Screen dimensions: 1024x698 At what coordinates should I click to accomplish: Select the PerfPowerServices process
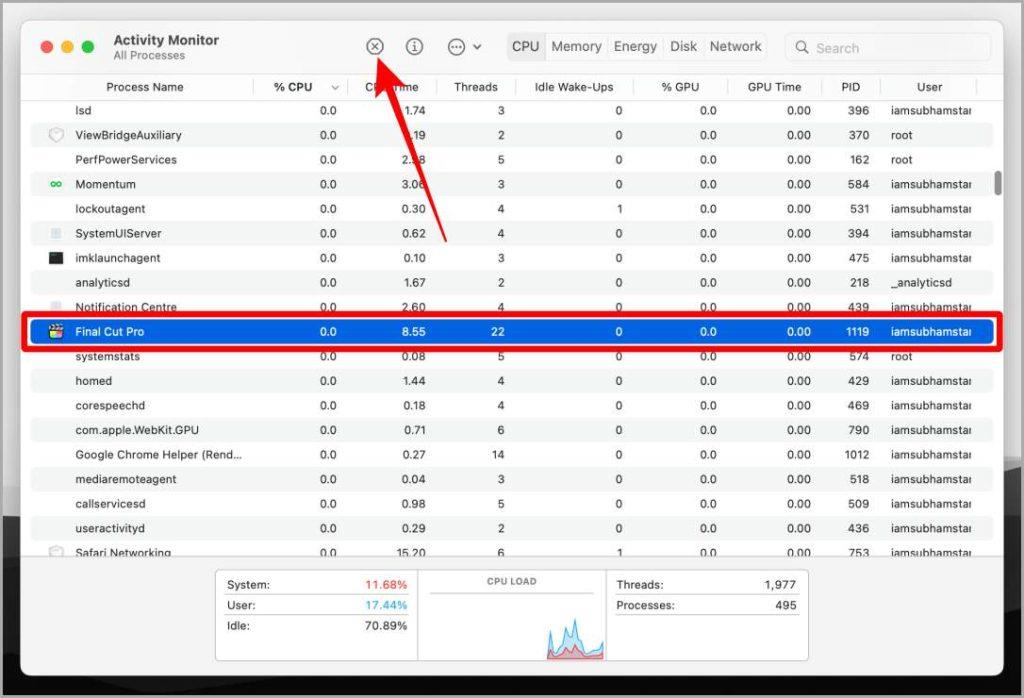point(125,159)
